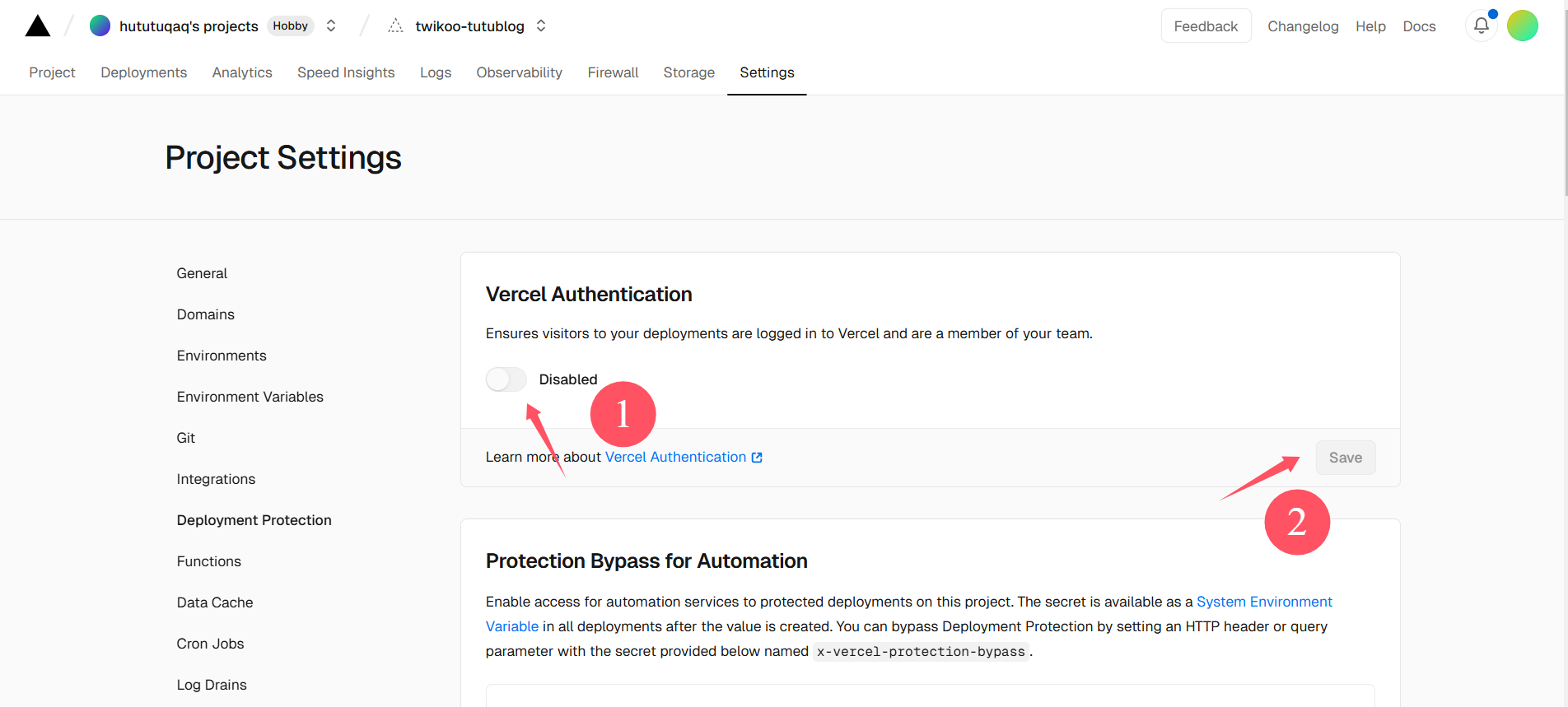Switch to the Deployments tab
1568x707 pixels.
pyautogui.click(x=143, y=72)
